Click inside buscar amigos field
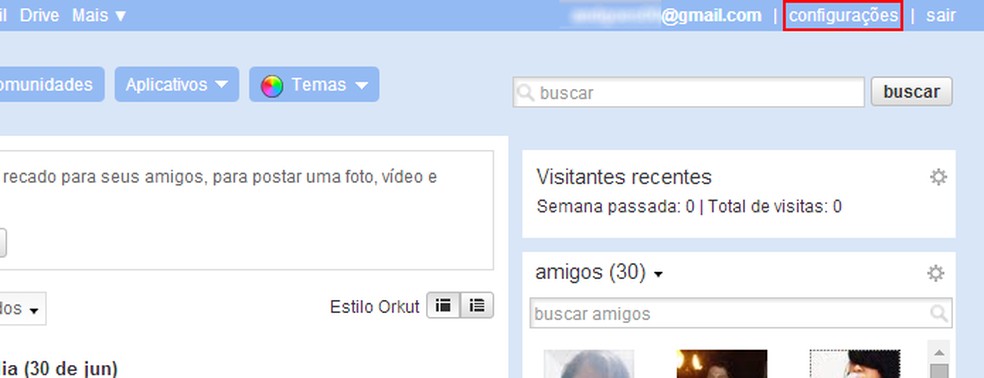 point(741,313)
